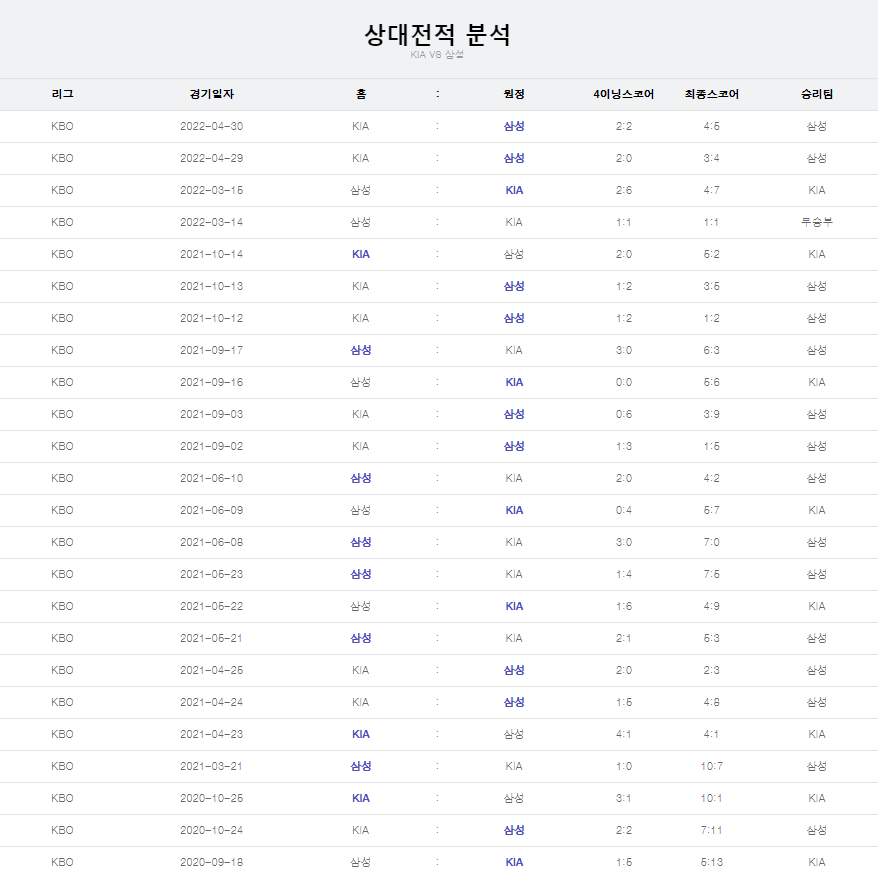Click the date 2021-05-23

click(212, 574)
